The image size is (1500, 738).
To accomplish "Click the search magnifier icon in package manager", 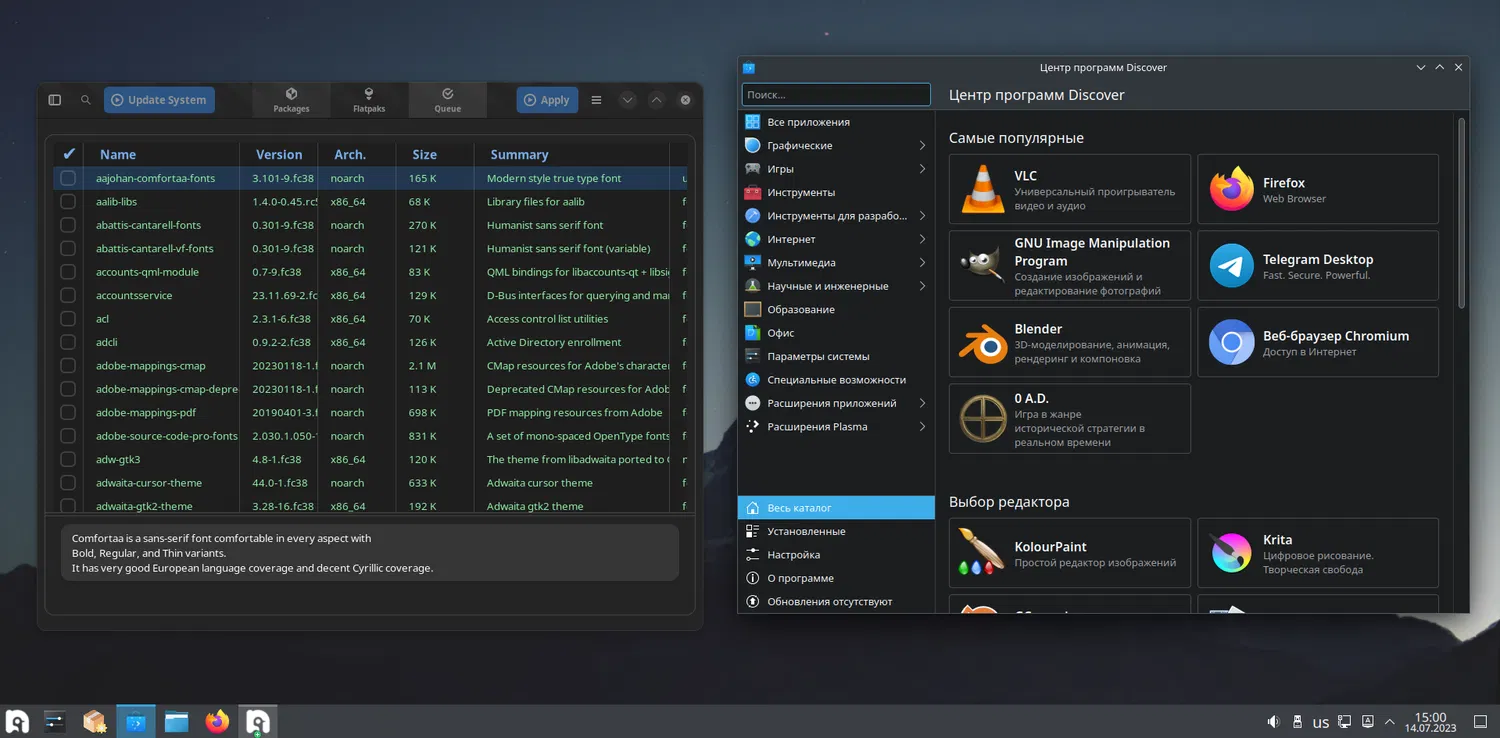I will (x=86, y=100).
